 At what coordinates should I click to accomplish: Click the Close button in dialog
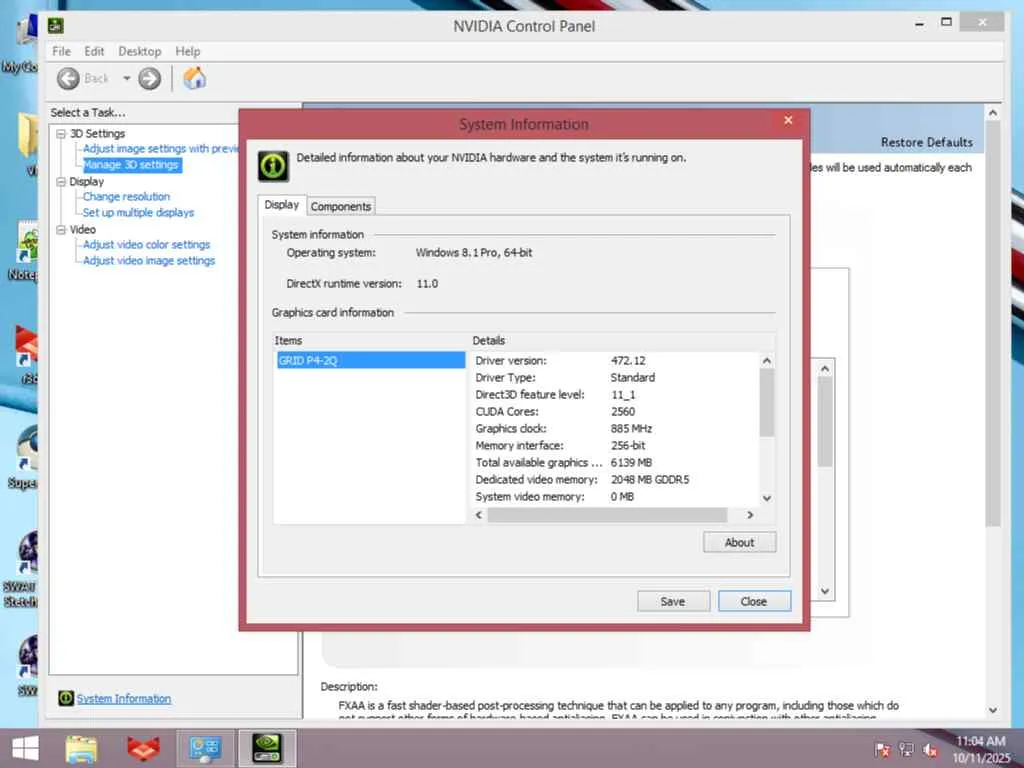(754, 601)
